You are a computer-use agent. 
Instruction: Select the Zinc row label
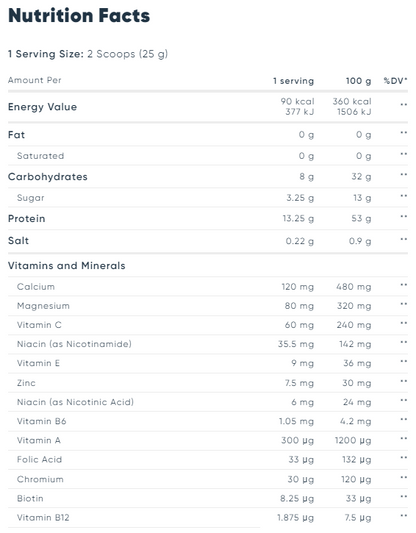[x=26, y=383]
